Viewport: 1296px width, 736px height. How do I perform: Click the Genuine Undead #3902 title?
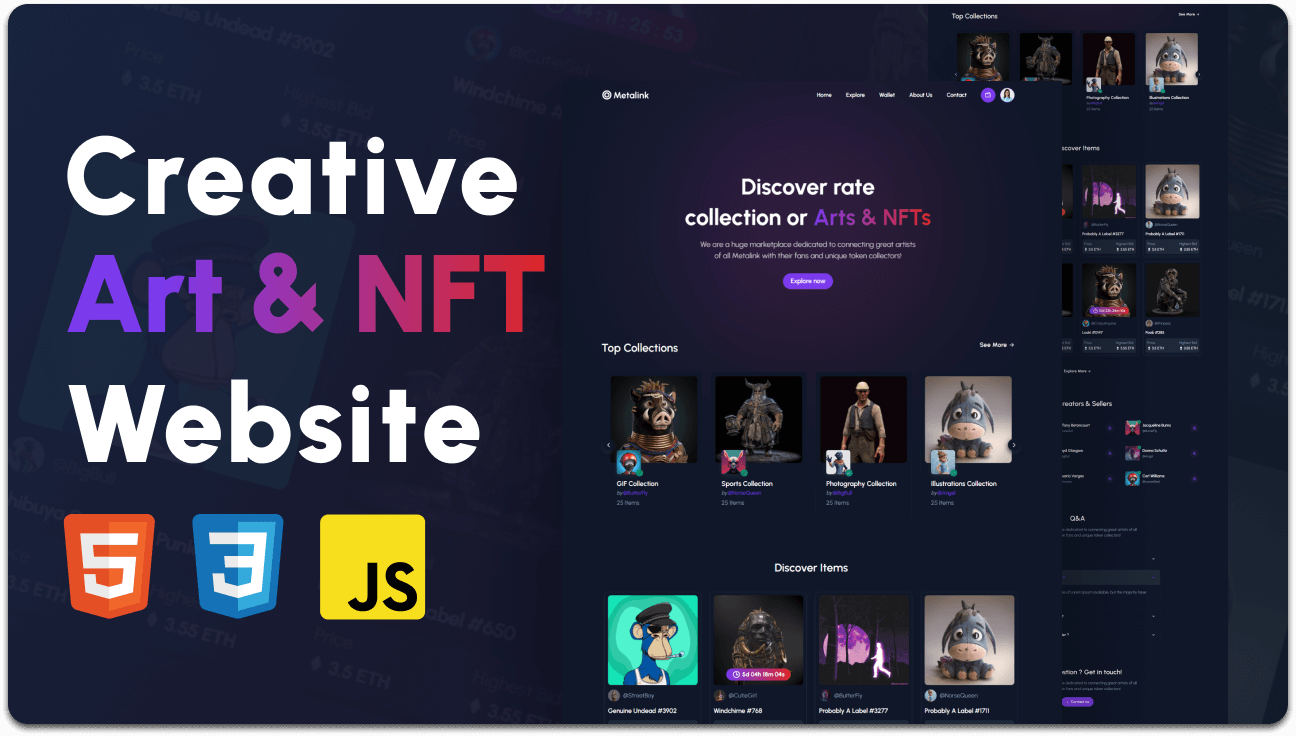642,711
